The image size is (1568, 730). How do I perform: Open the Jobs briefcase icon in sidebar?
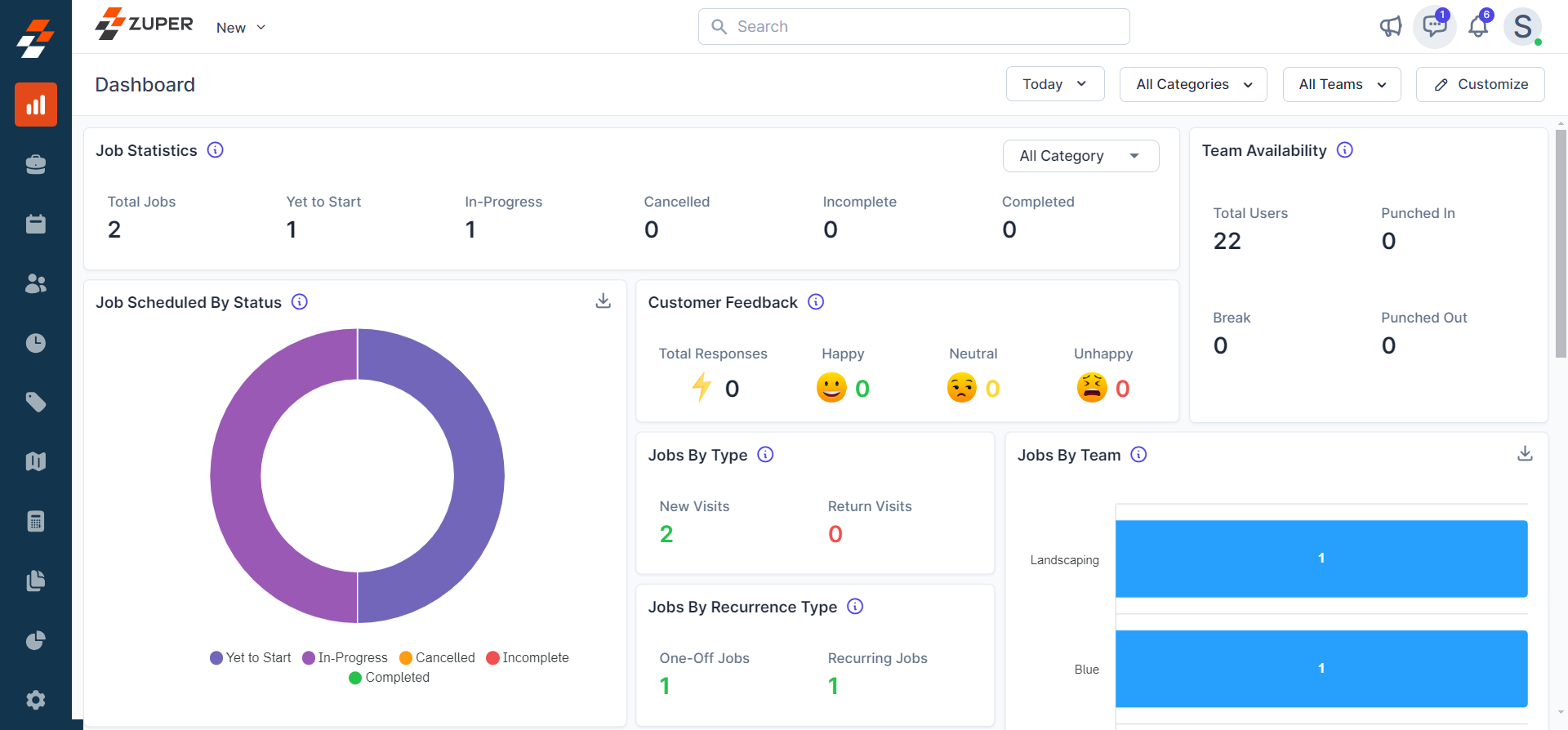point(35,164)
